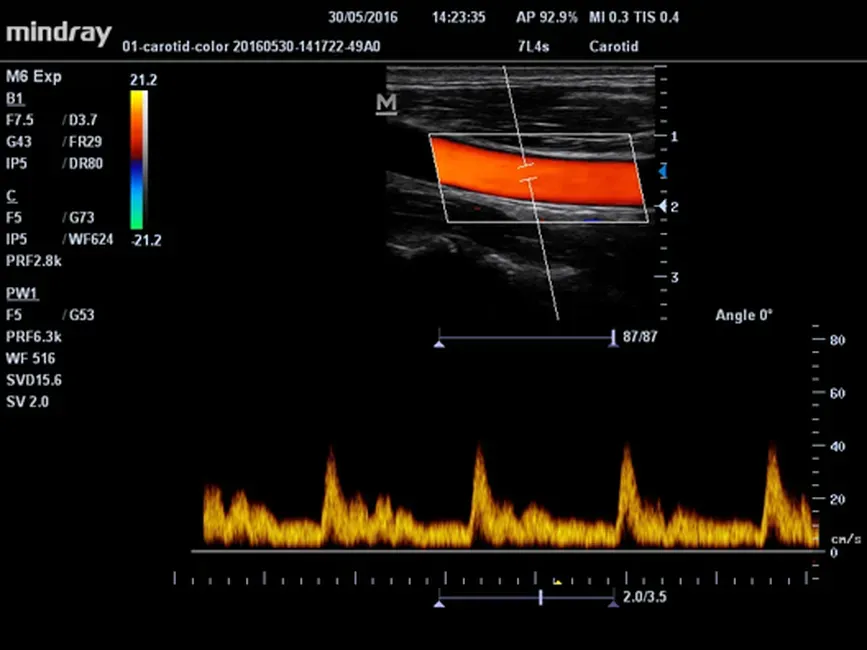Click the color velocity scale bar
Image resolution: width=867 pixels, height=650 pixels.
pyautogui.click(x=138, y=160)
